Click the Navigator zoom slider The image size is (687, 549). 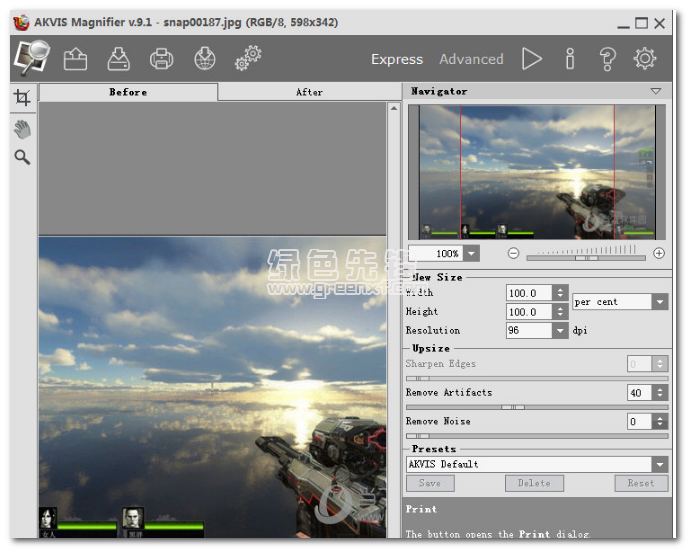click(x=586, y=258)
